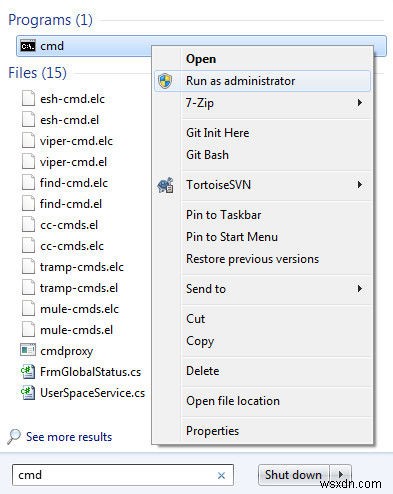The width and height of the screenshot is (393, 494).
Task: Choose Open file location
Action: [x=233, y=401]
